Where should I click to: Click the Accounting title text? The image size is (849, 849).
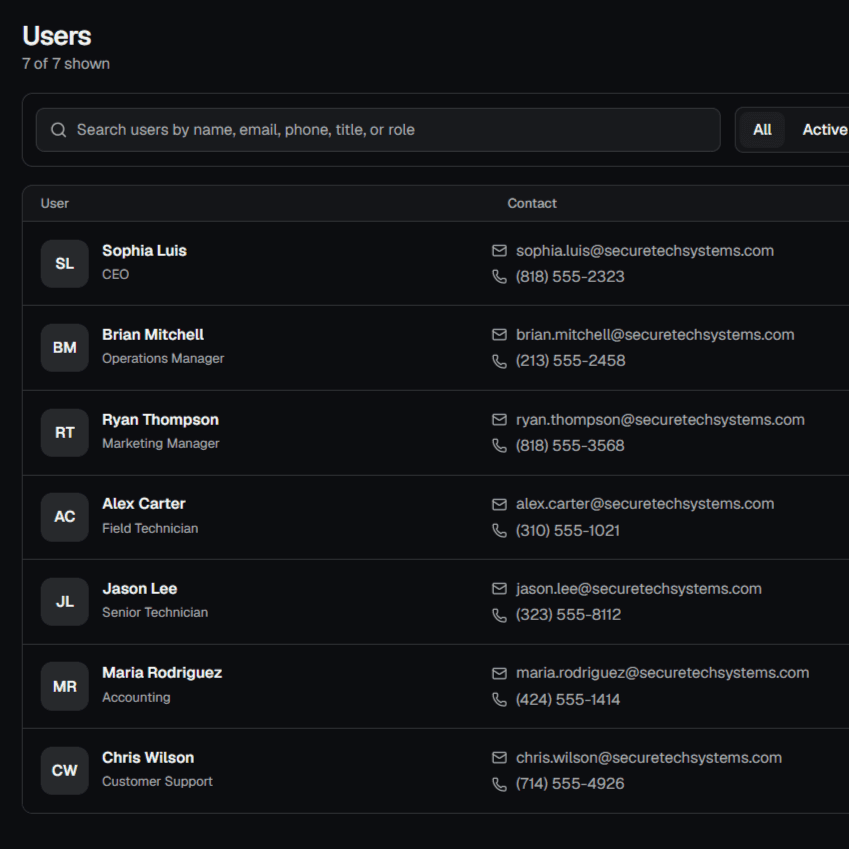pyautogui.click(x=136, y=697)
